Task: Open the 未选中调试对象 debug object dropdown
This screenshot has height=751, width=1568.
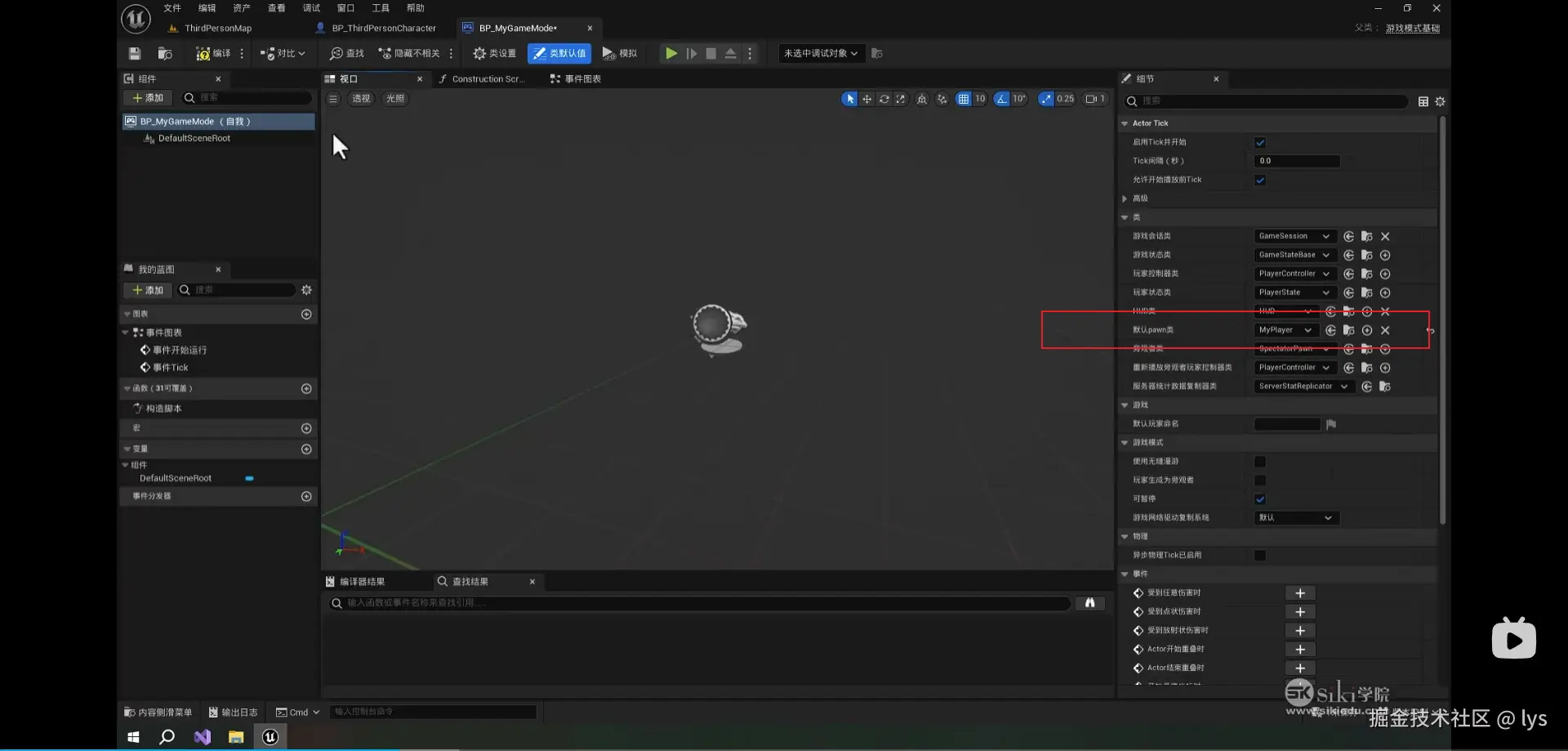Action: 821,53
